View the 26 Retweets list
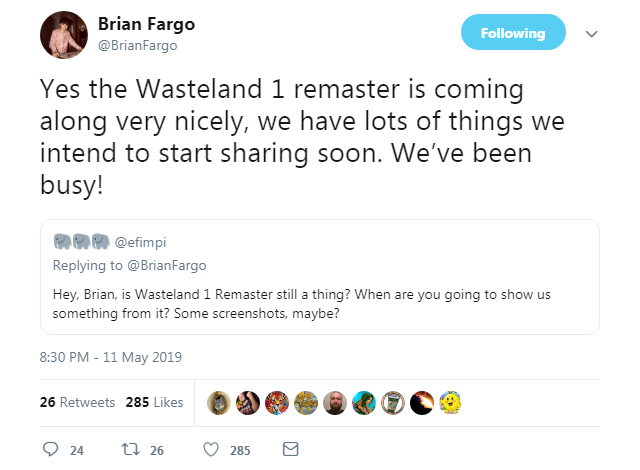640x470 pixels. click(x=78, y=402)
